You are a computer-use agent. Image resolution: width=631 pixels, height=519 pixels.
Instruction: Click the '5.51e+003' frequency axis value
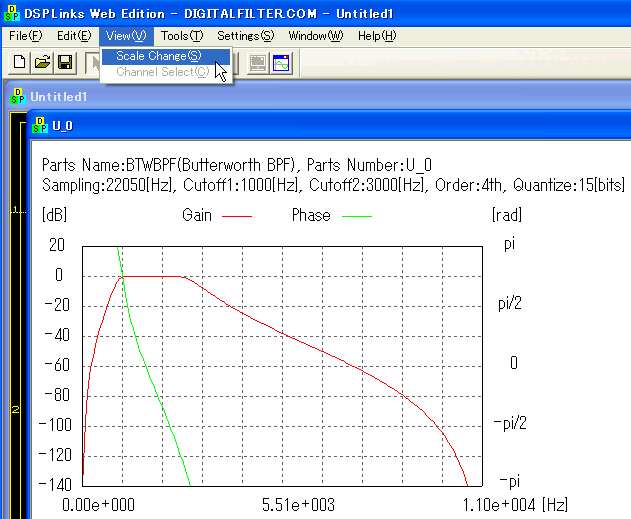tap(298, 505)
